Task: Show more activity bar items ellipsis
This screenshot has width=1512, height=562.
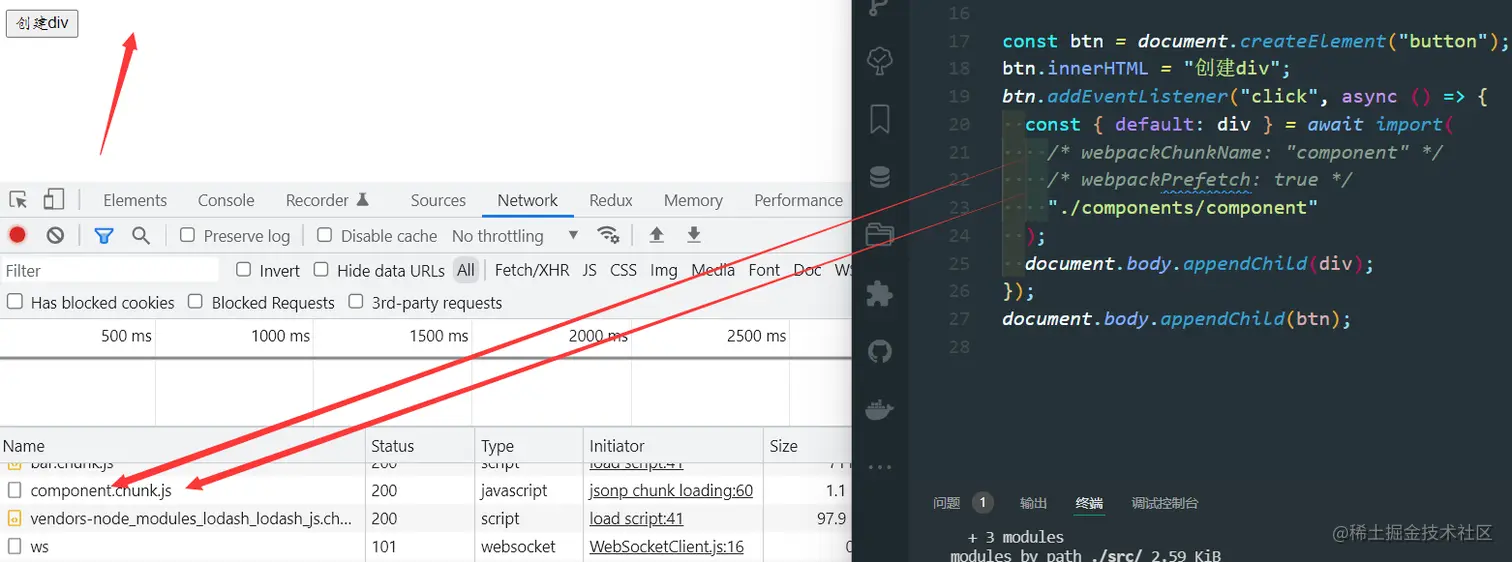Action: (880, 467)
